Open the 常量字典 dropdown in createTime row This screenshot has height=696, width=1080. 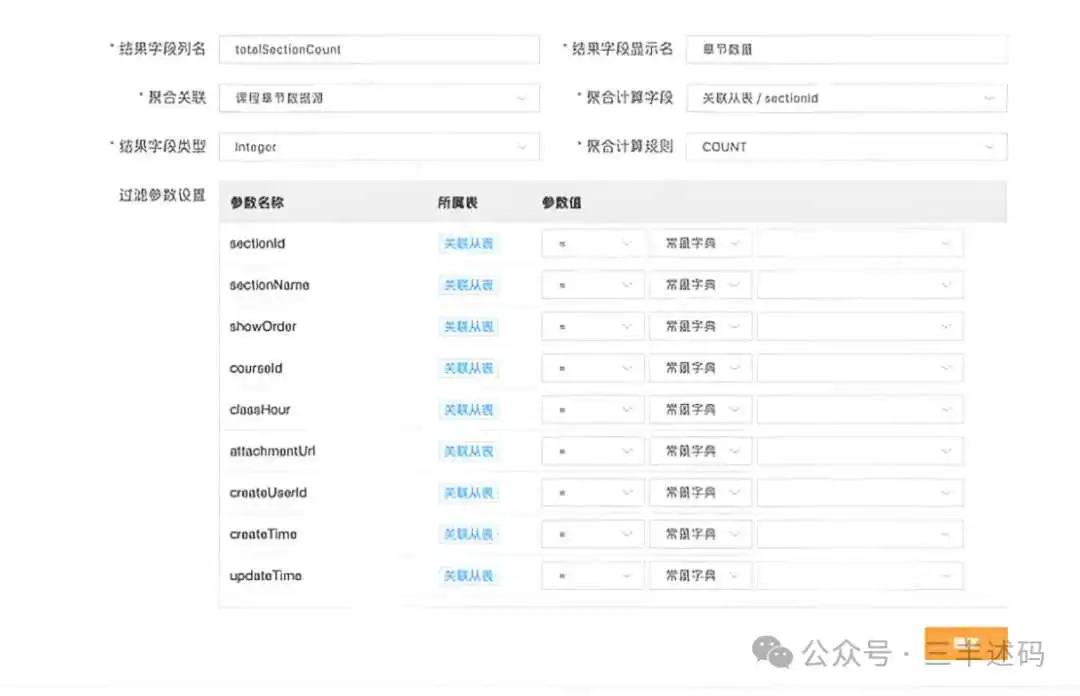700,534
